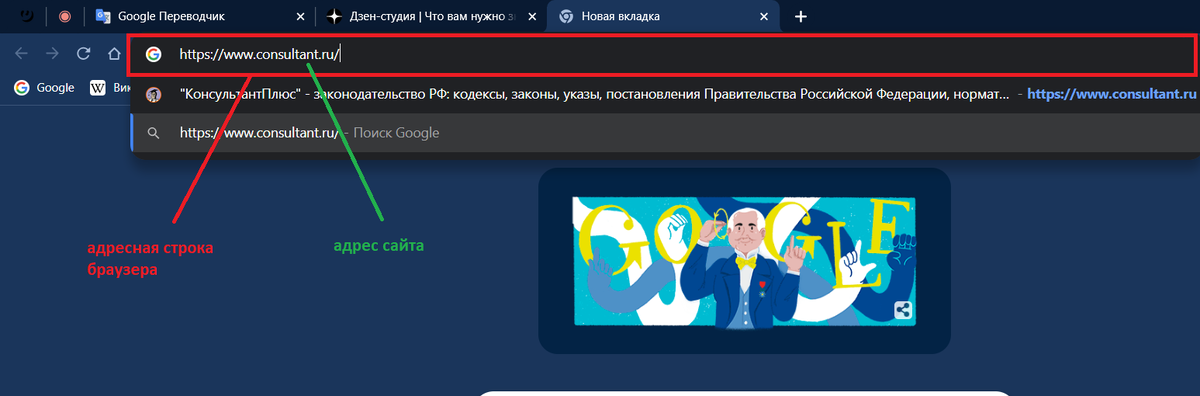Click into the address bar URL field
1200x396 pixels.
pos(662,55)
